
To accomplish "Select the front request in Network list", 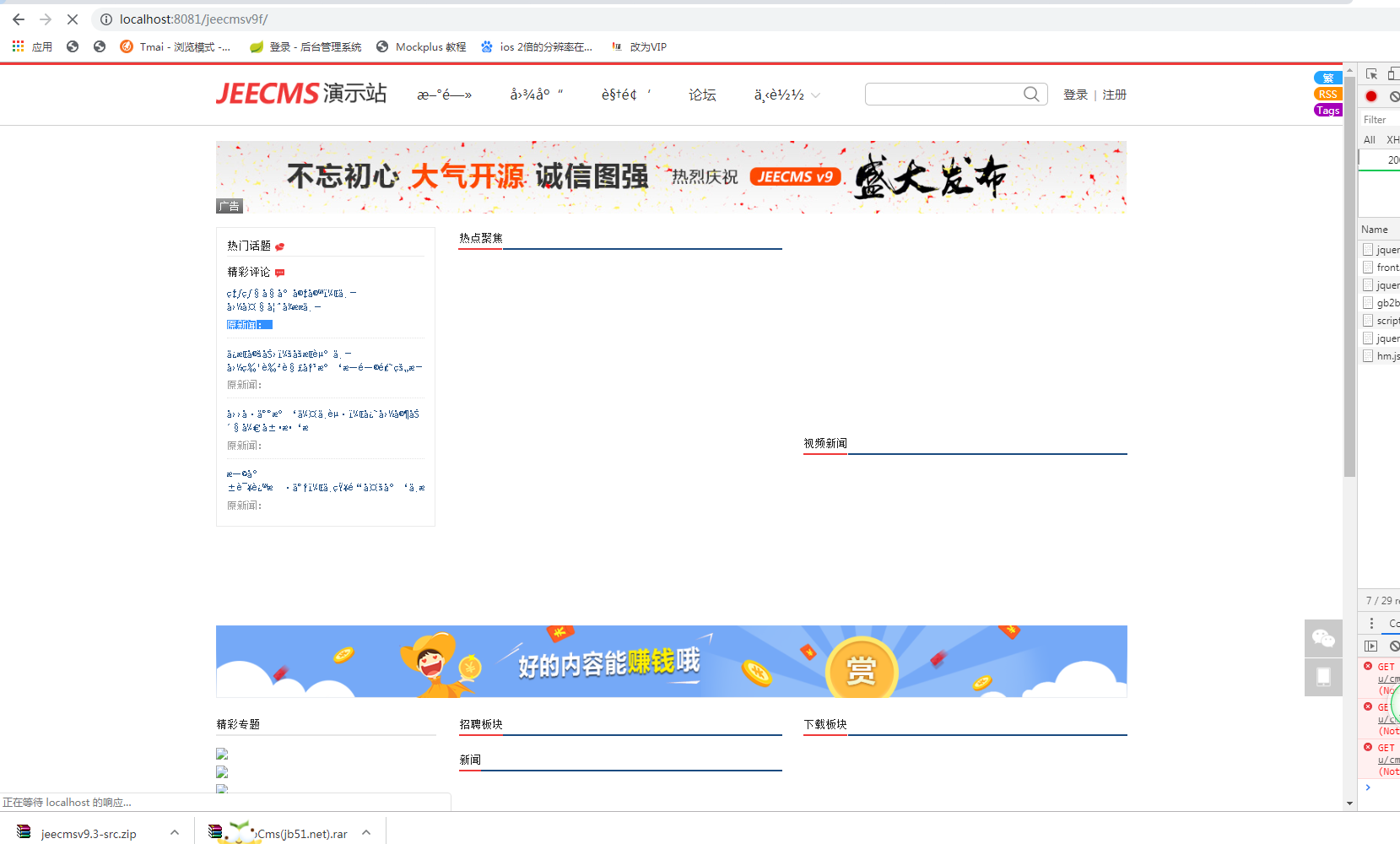I will click(x=1381, y=268).
